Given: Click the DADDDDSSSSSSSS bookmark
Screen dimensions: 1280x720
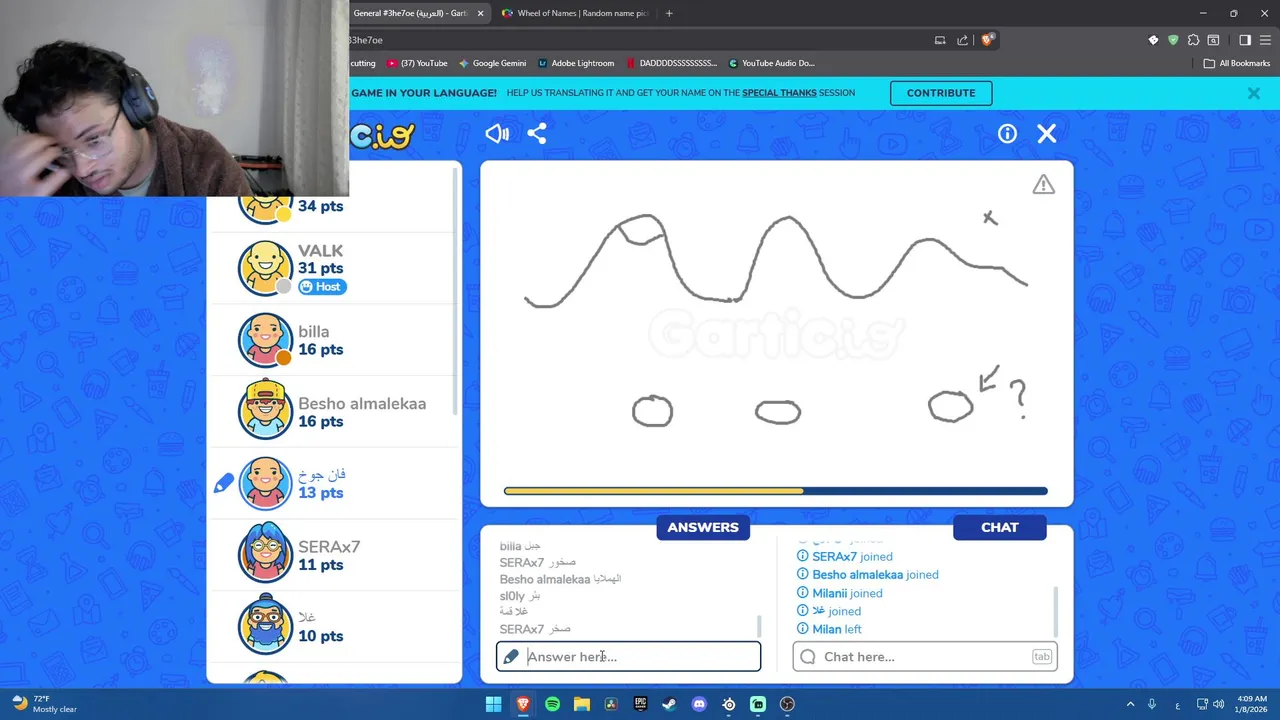Looking at the screenshot, I should tap(671, 63).
